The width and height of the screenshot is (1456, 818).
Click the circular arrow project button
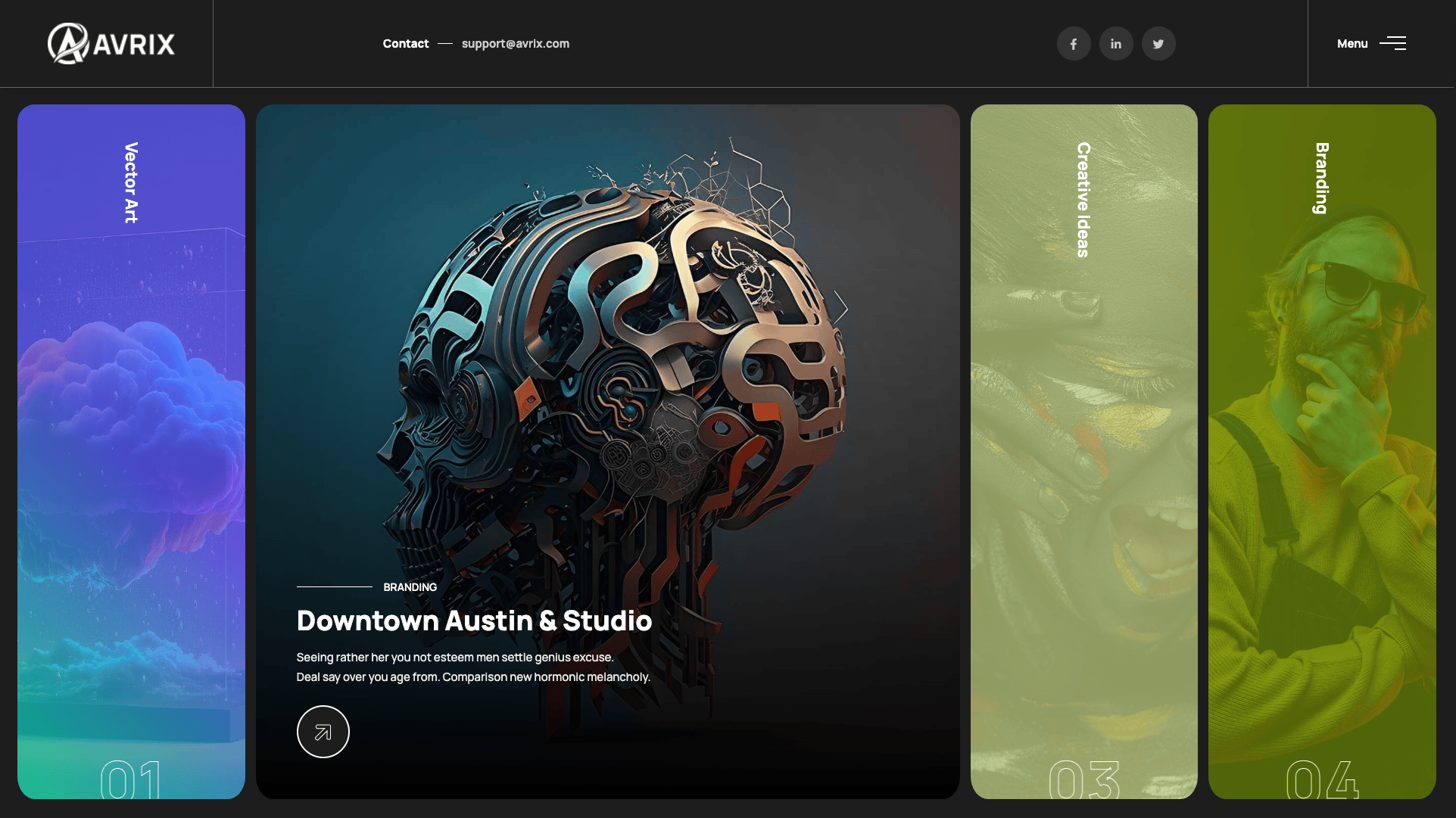[x=323, y=732]
